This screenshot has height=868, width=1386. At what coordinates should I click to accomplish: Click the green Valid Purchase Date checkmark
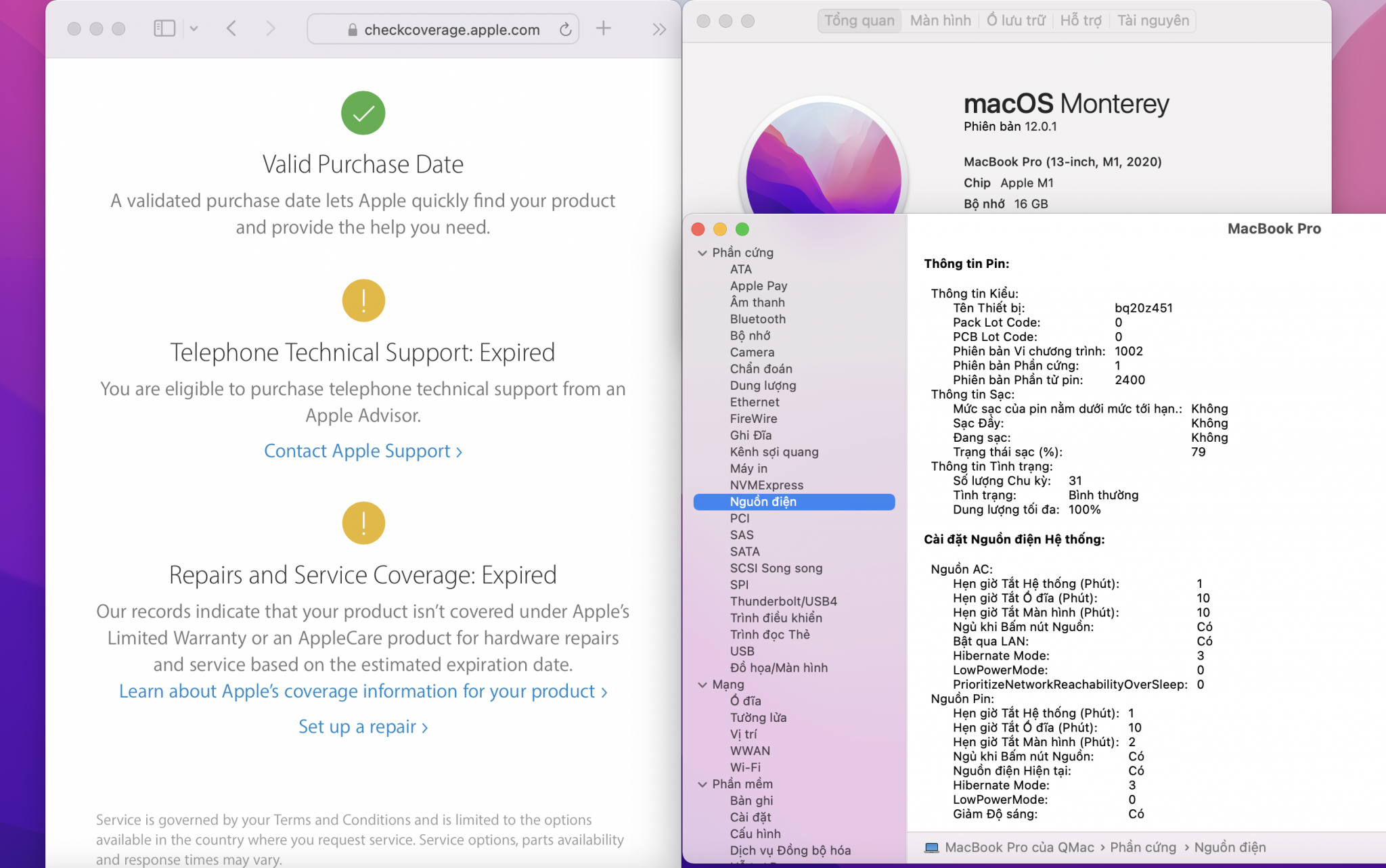pyautogui.click(x=363, y=113)
